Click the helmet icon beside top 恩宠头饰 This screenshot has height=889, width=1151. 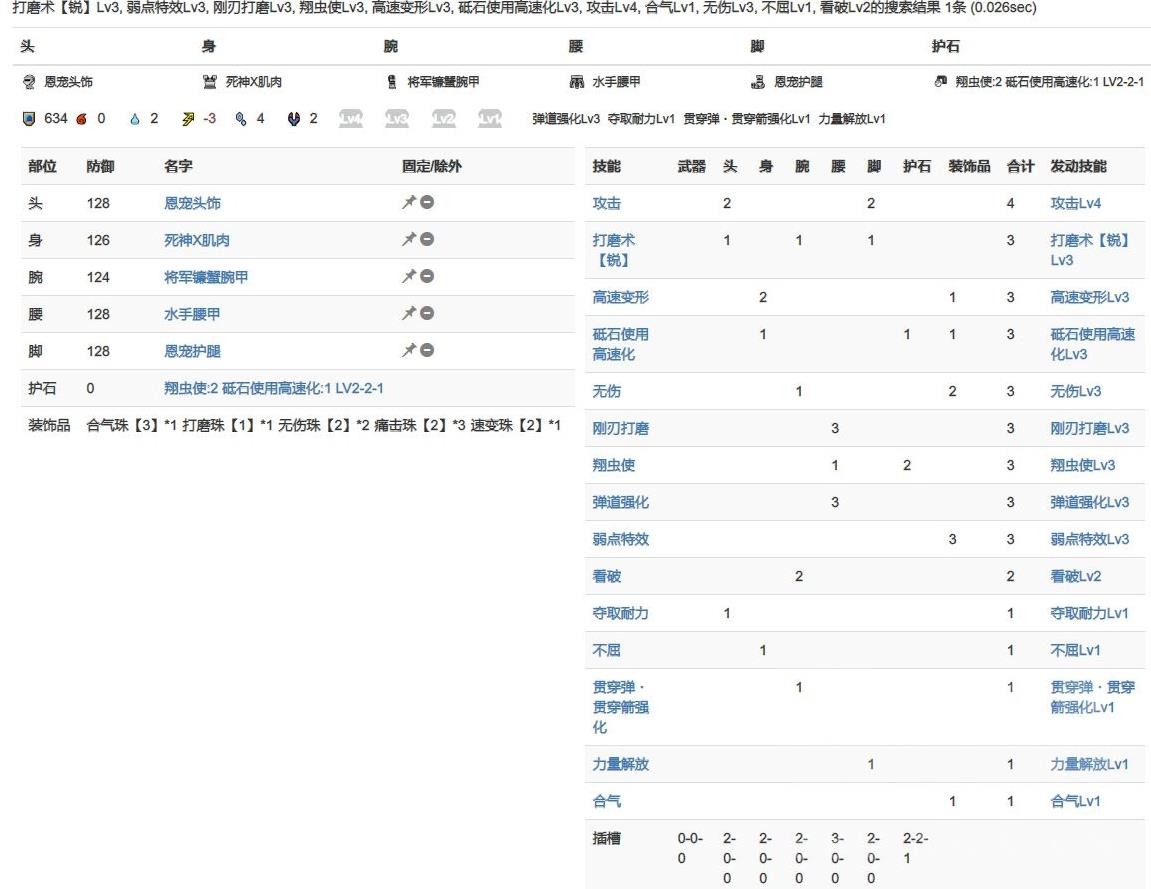[29, 82]
